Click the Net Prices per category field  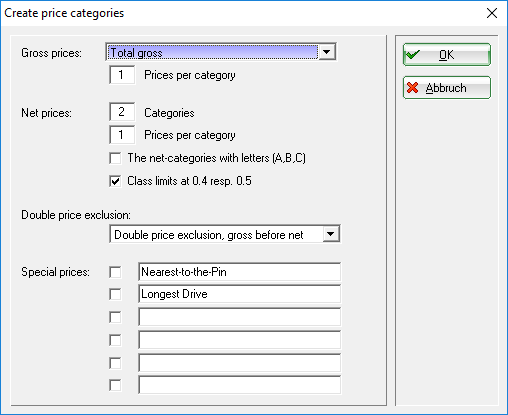click(122, 135)
